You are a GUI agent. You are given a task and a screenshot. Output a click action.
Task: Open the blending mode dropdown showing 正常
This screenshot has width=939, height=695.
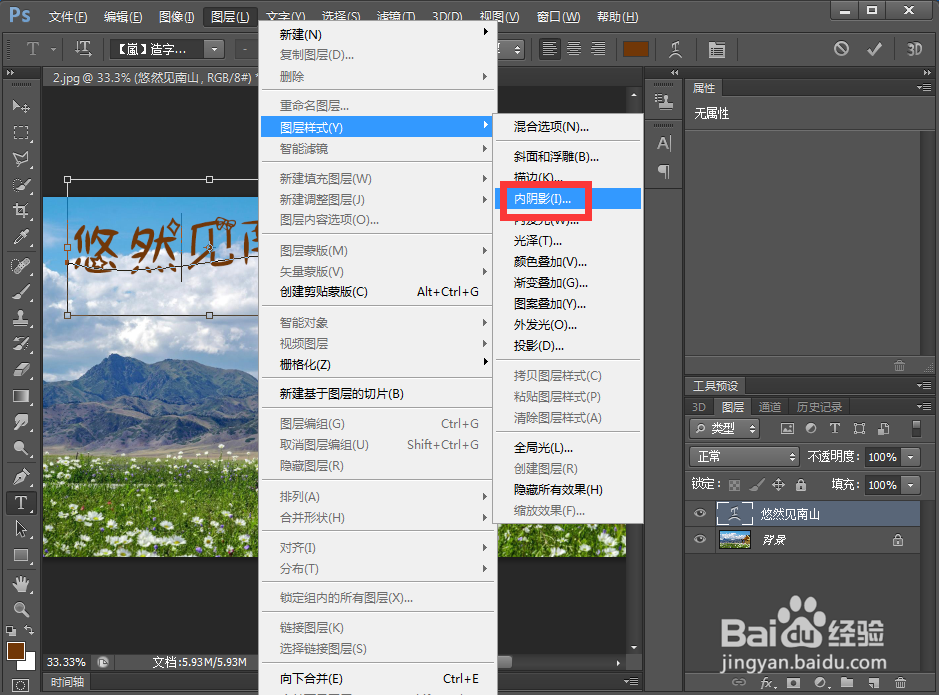coord(743,457)
